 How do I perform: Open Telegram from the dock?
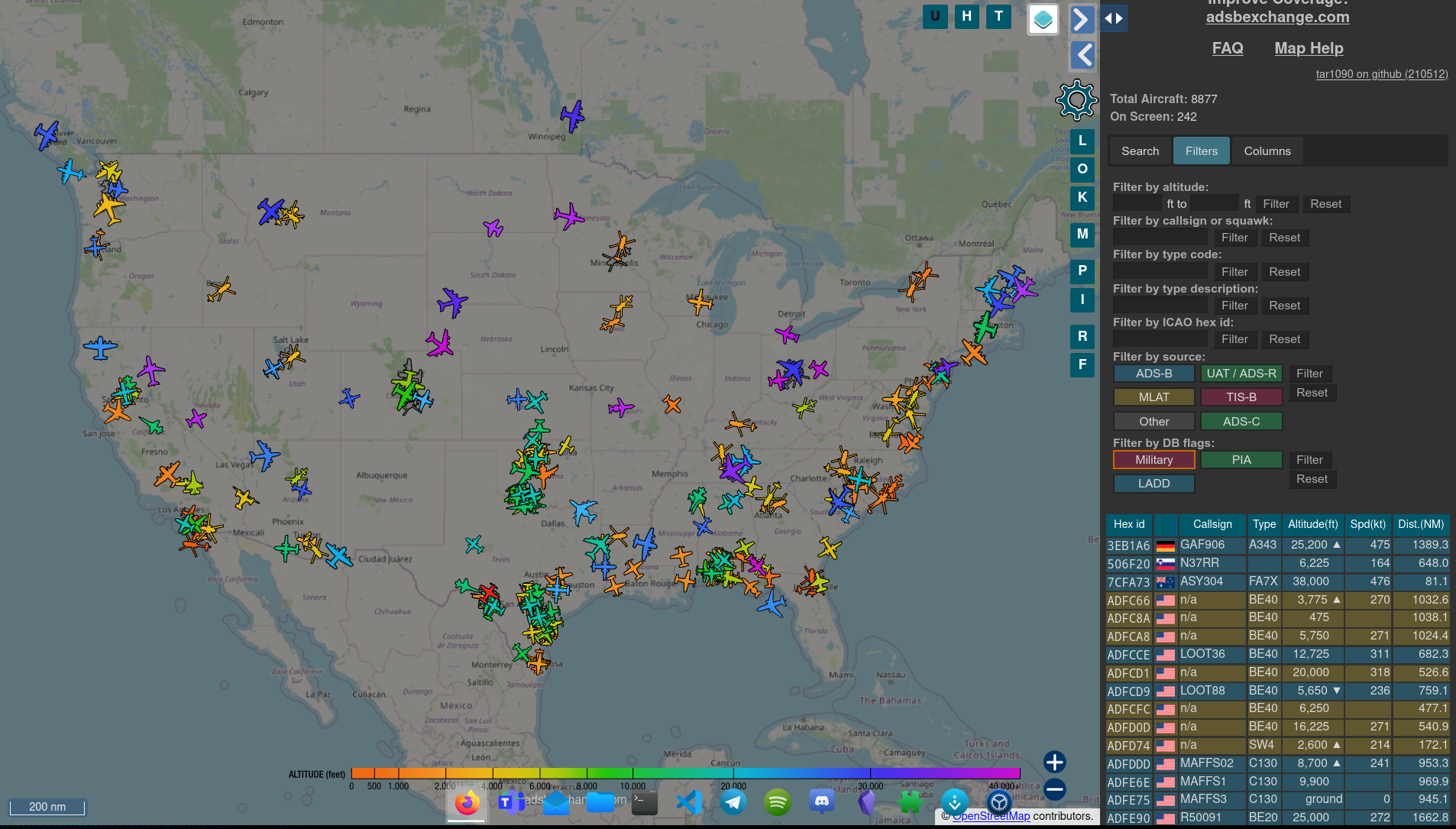pos(733,802)
